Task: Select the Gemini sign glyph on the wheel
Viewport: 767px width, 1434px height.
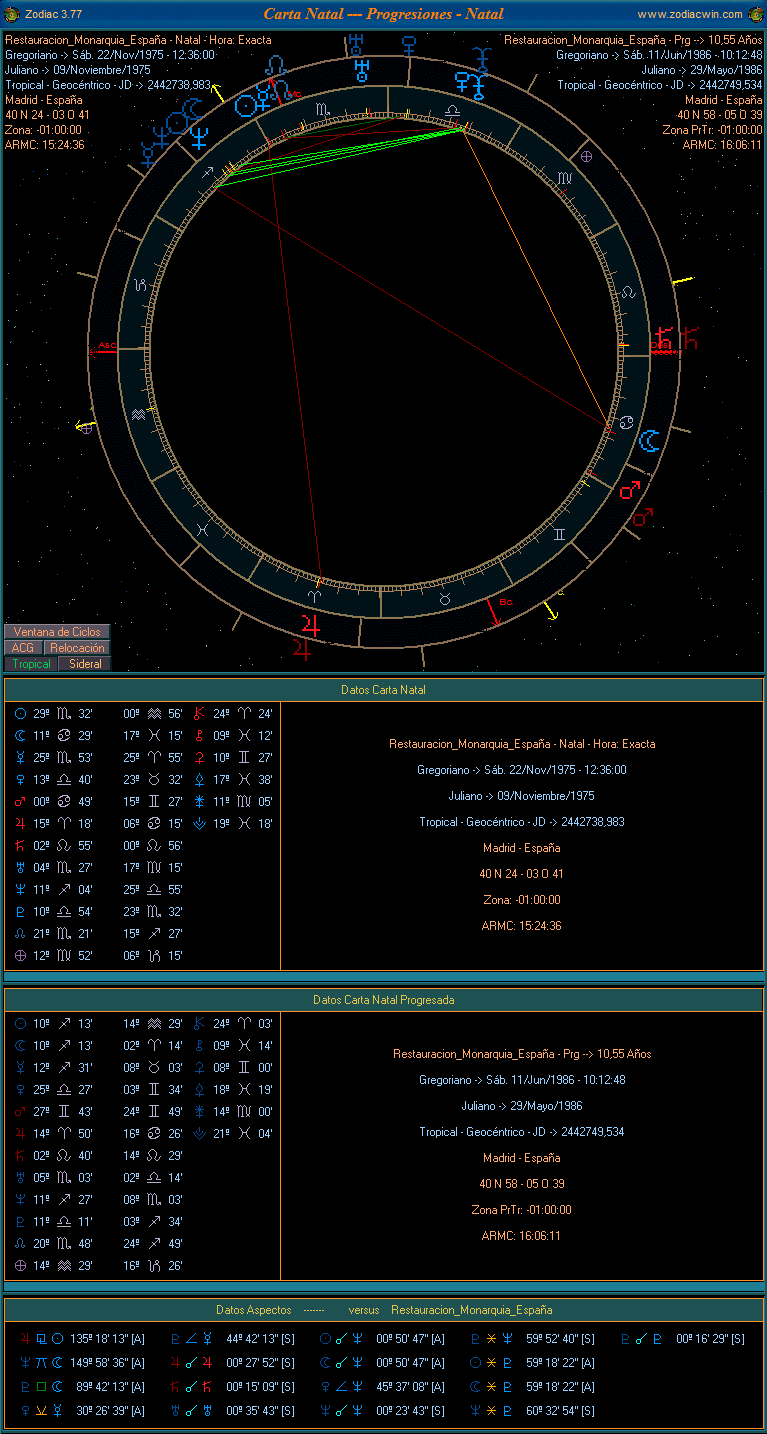Action: pyautogui.click(x=559, y=533)
